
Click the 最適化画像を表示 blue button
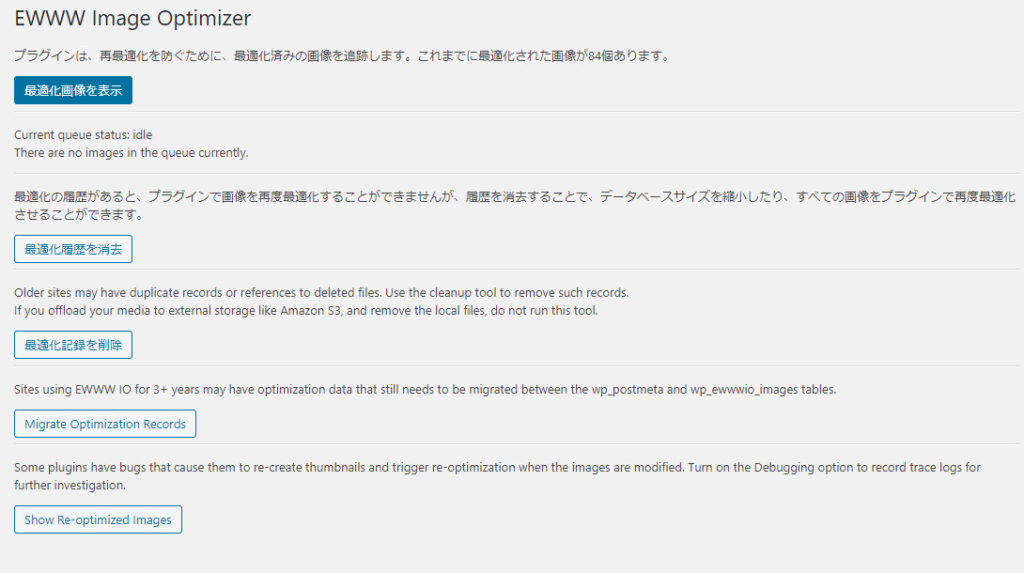73,90
